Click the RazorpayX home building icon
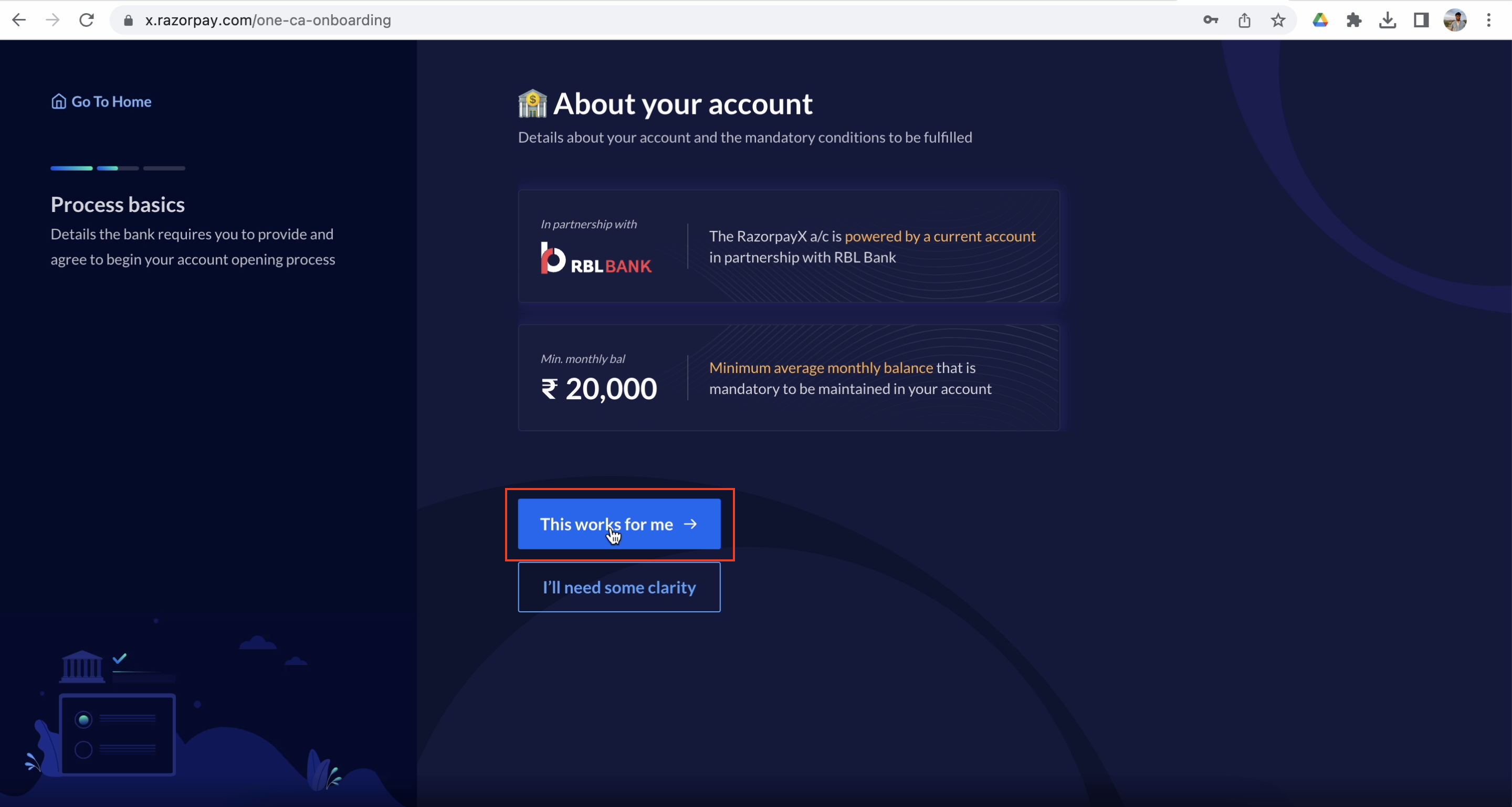1512x807 pixels. point(58,101)
